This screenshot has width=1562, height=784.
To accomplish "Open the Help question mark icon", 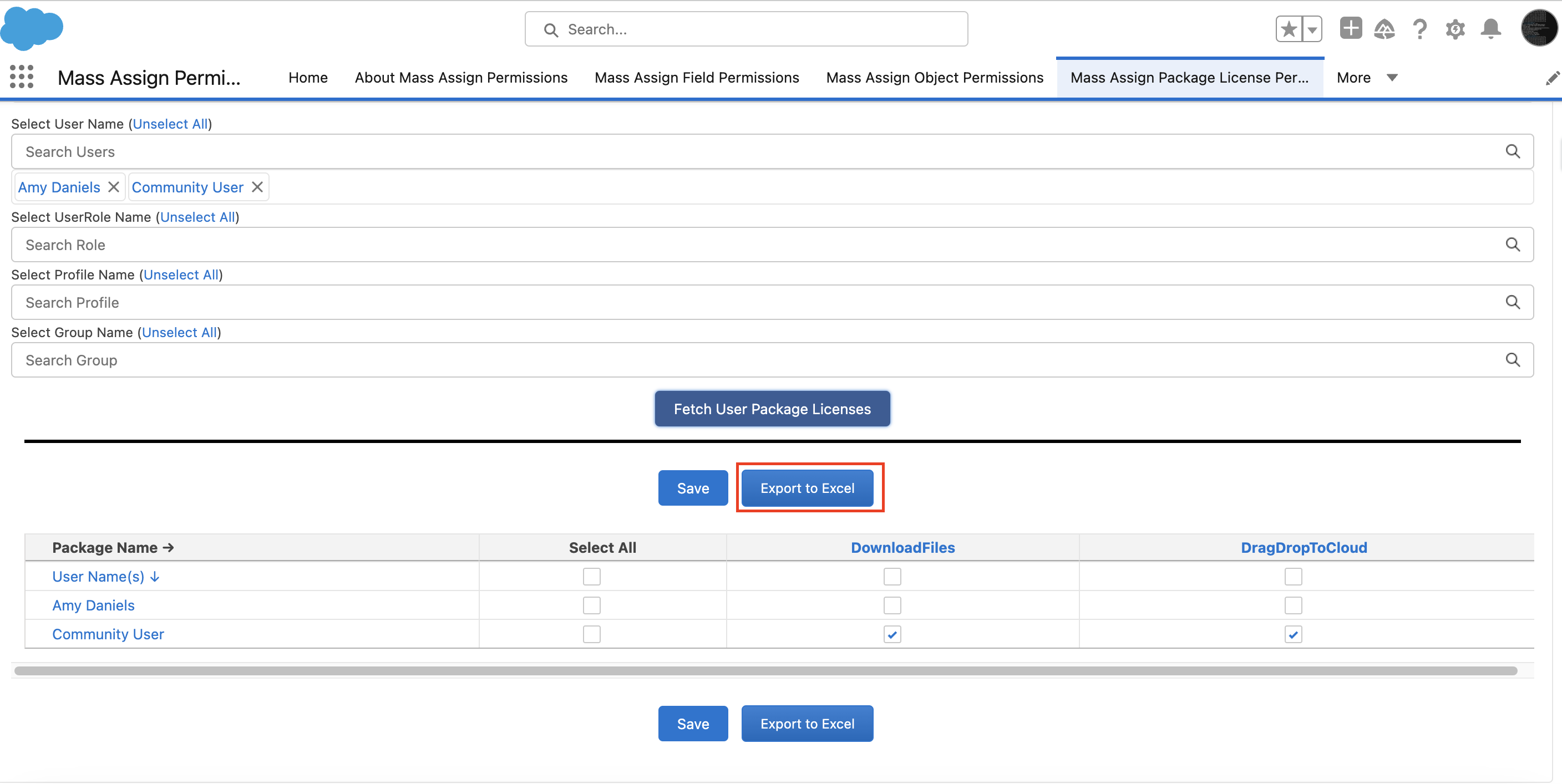I will [x=1419, y=29].
